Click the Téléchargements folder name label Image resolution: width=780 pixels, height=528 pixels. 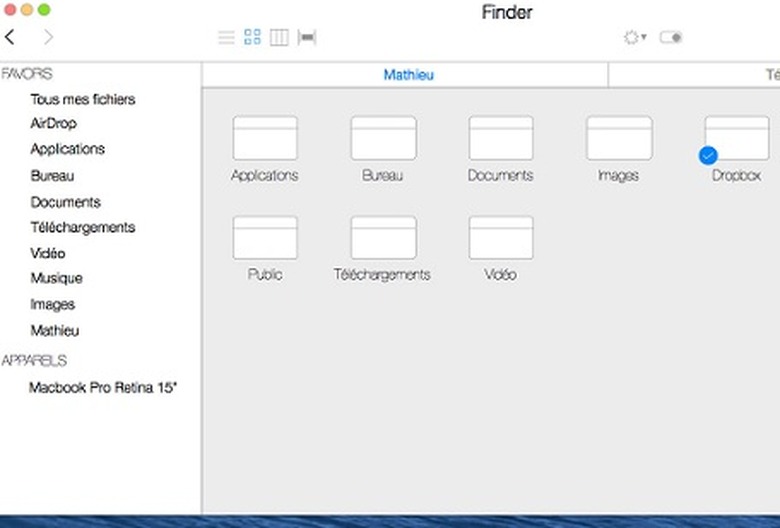pyautogui.click(x=382, y=274)
